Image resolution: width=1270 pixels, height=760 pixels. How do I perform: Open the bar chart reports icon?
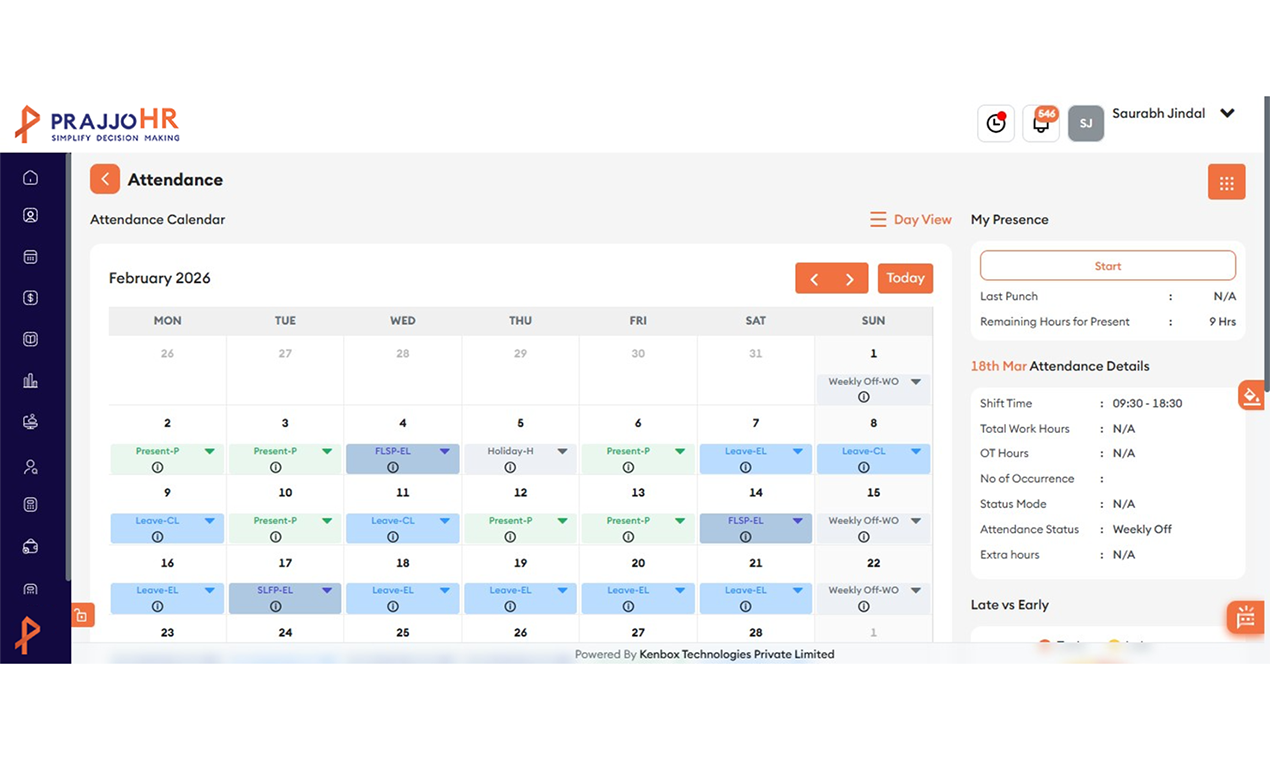[x=31, y=381]
